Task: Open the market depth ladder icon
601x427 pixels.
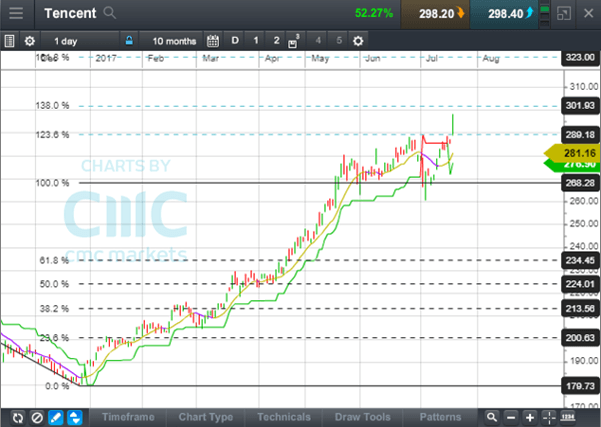Action: (x=544, y=15)
